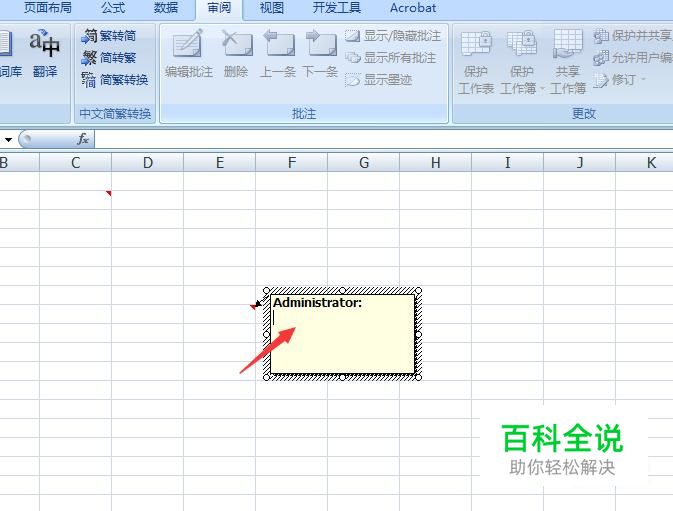The width and height of the screenshot is (673, 511).
Task: Click 保护并共享 workbook button
Action: coord(633,36)
